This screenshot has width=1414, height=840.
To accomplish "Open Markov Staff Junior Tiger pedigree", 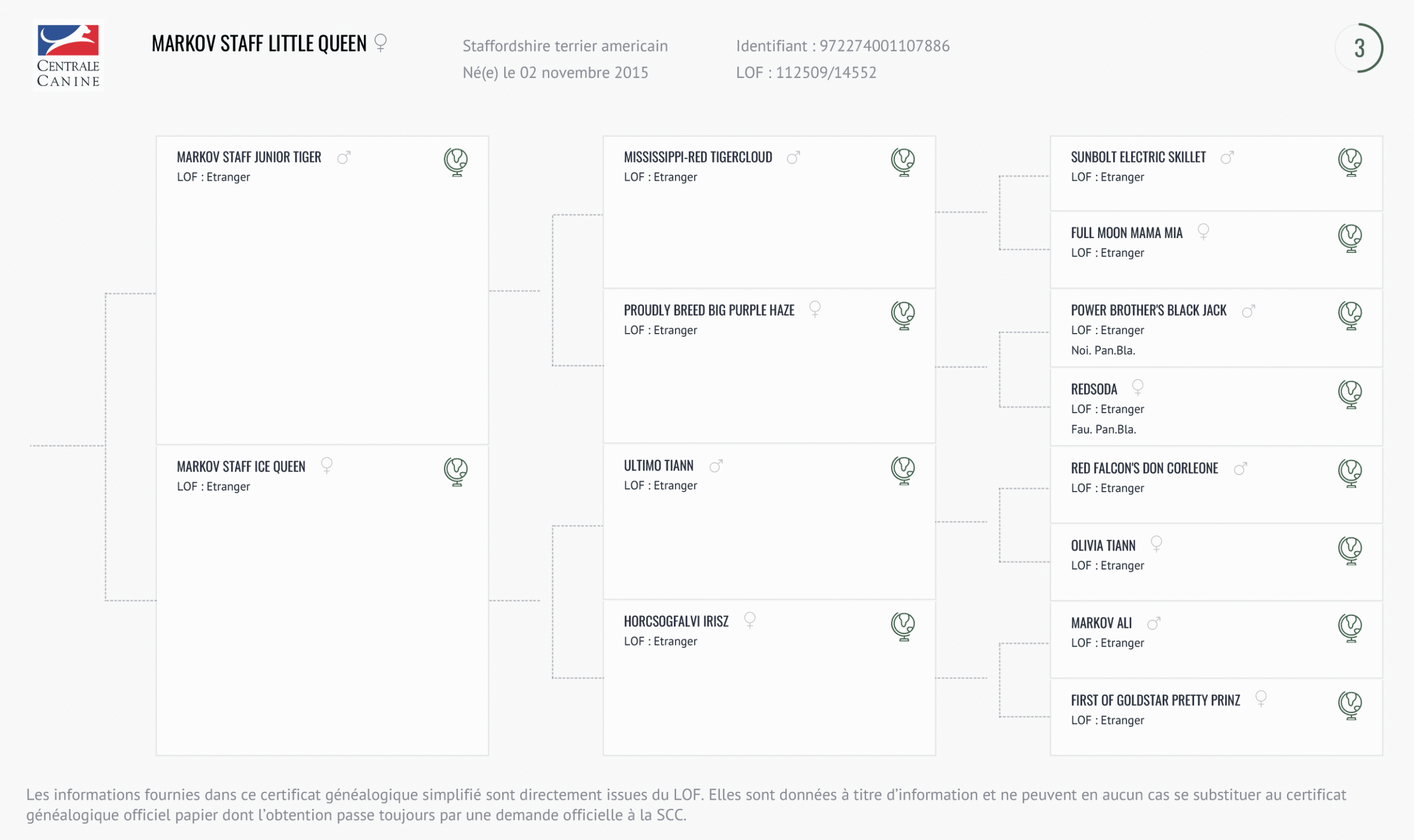I will [249, 157].
